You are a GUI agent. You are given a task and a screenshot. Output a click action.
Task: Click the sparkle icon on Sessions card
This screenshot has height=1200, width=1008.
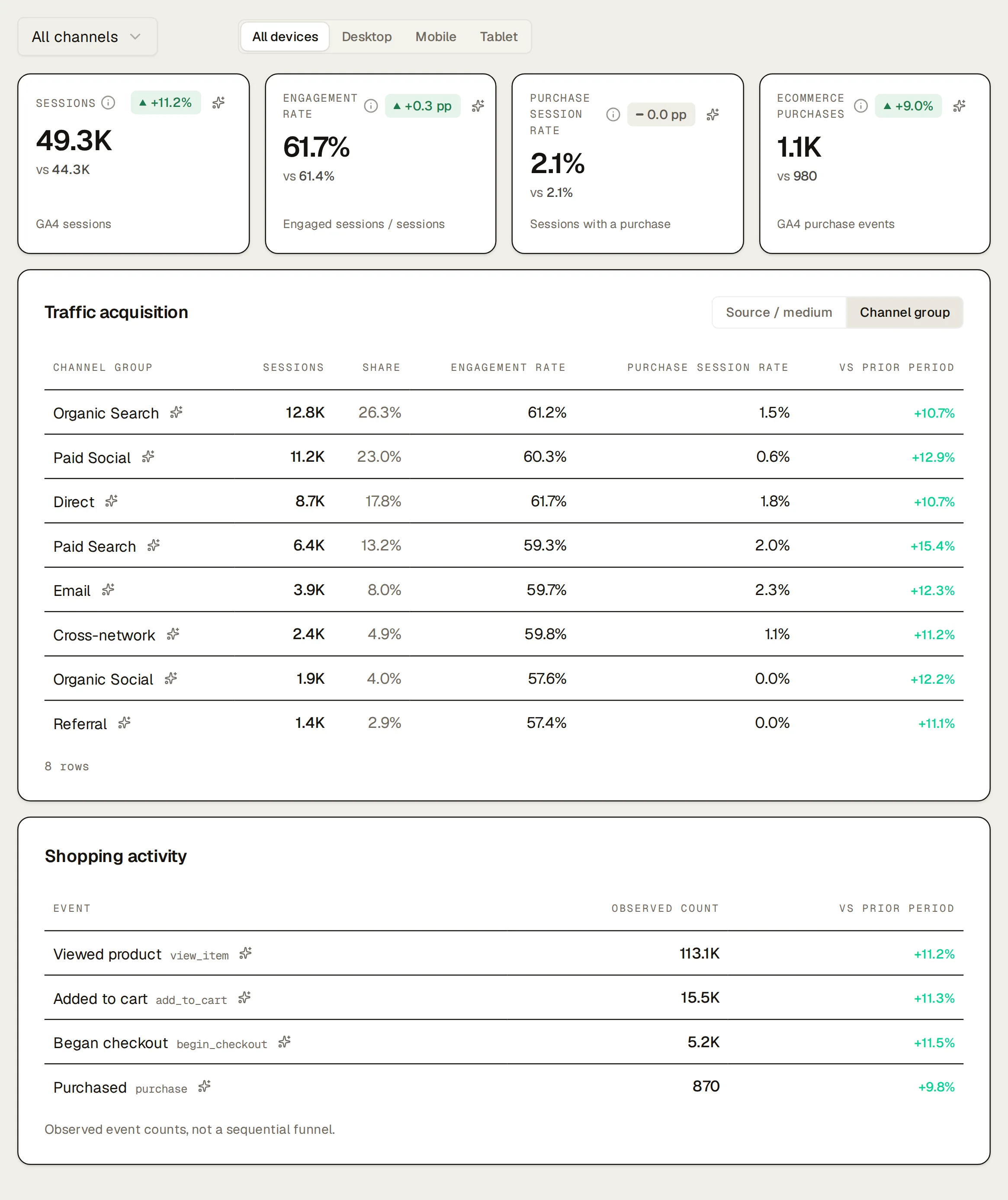click(x=219, y=103)
